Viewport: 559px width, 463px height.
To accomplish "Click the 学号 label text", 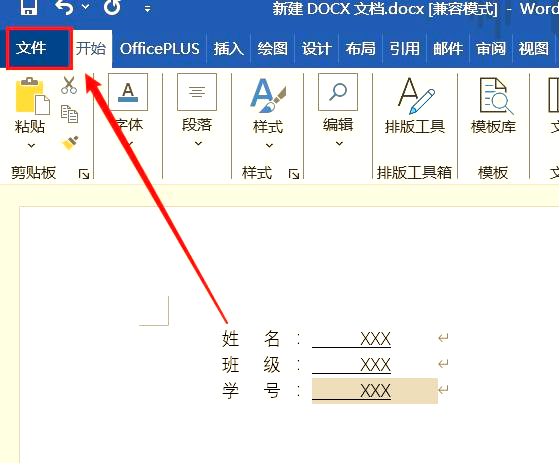I will point(251,391).
